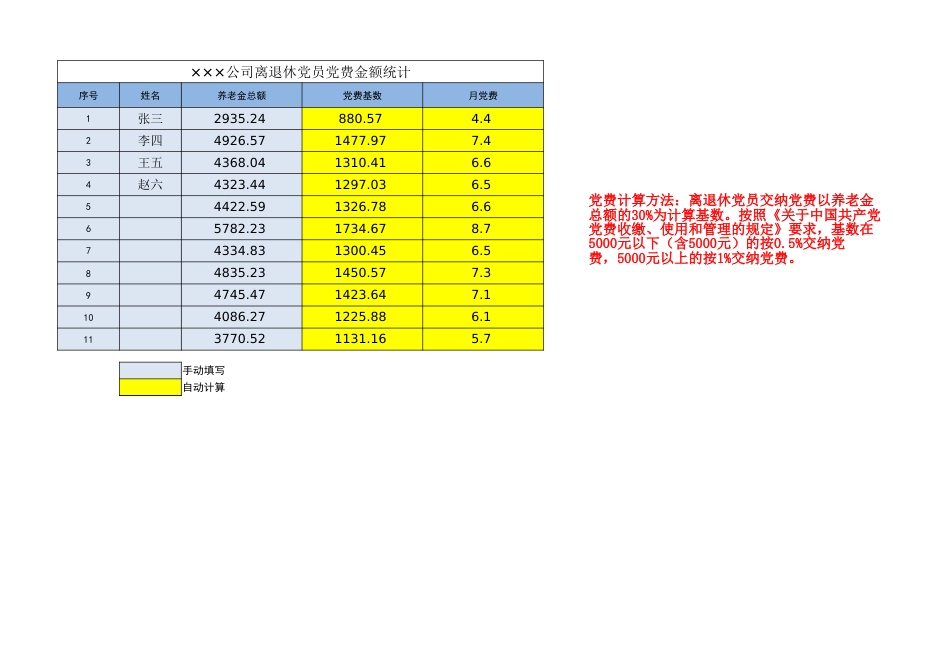The width and height of the screenshot is (950, 672).
Task: Select the pension amount 2935.24
Action: pos(240,118)
